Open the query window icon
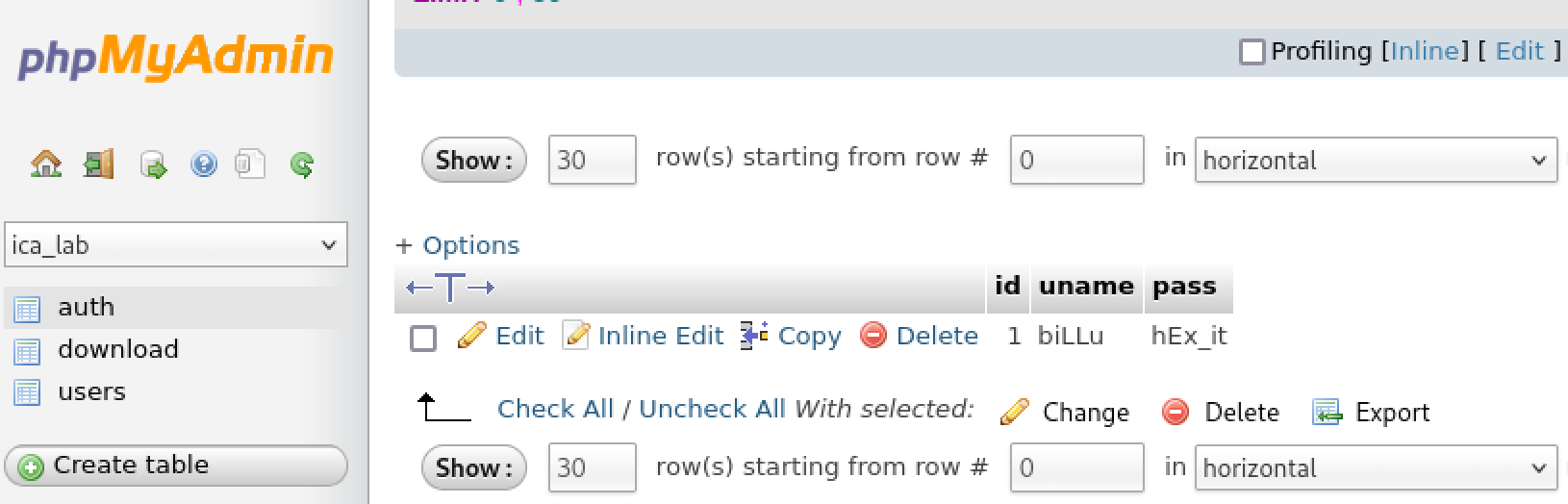This screenshot has height=504, width=1568. pyautogui.click(x=153, y=165)
